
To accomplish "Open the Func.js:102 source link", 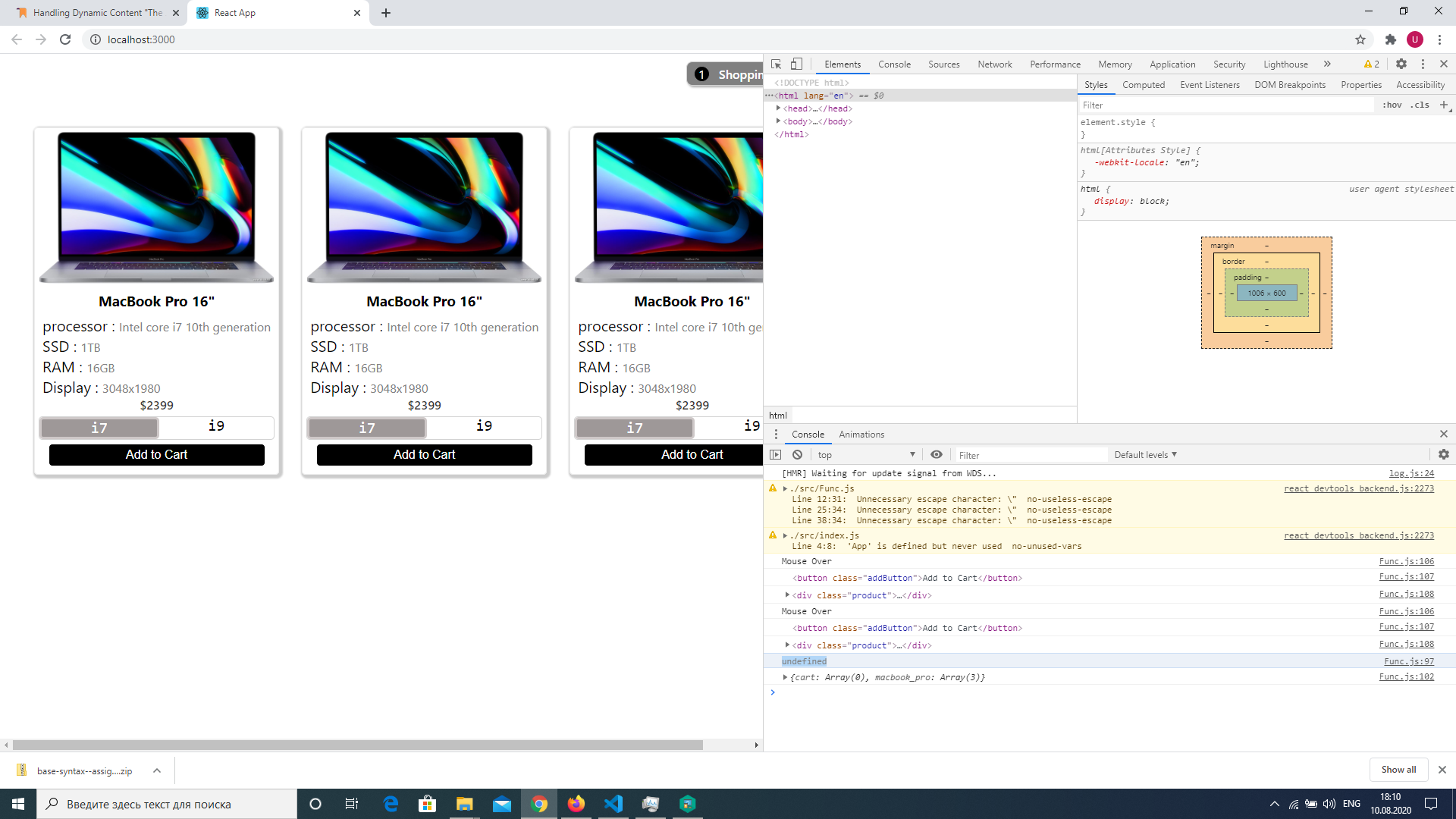I will [x=1407, y=677].
